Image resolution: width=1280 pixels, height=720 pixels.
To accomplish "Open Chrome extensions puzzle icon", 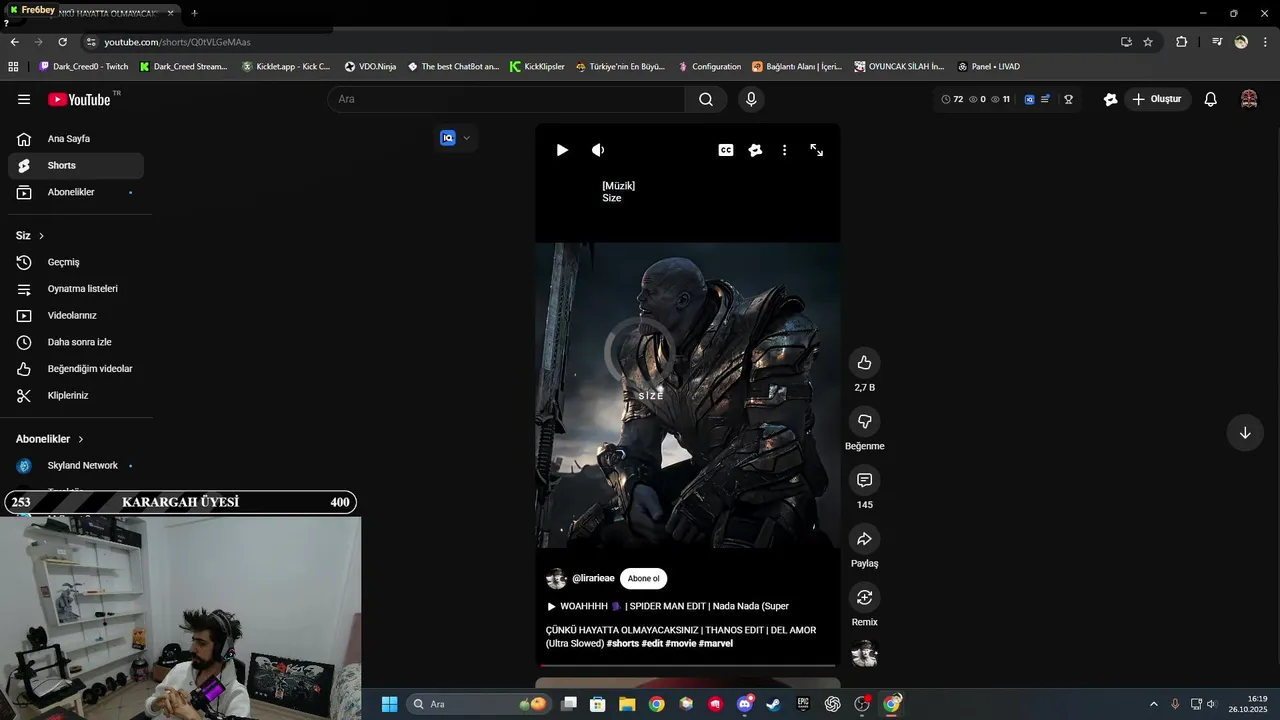I will click(x=1181, y=42).
